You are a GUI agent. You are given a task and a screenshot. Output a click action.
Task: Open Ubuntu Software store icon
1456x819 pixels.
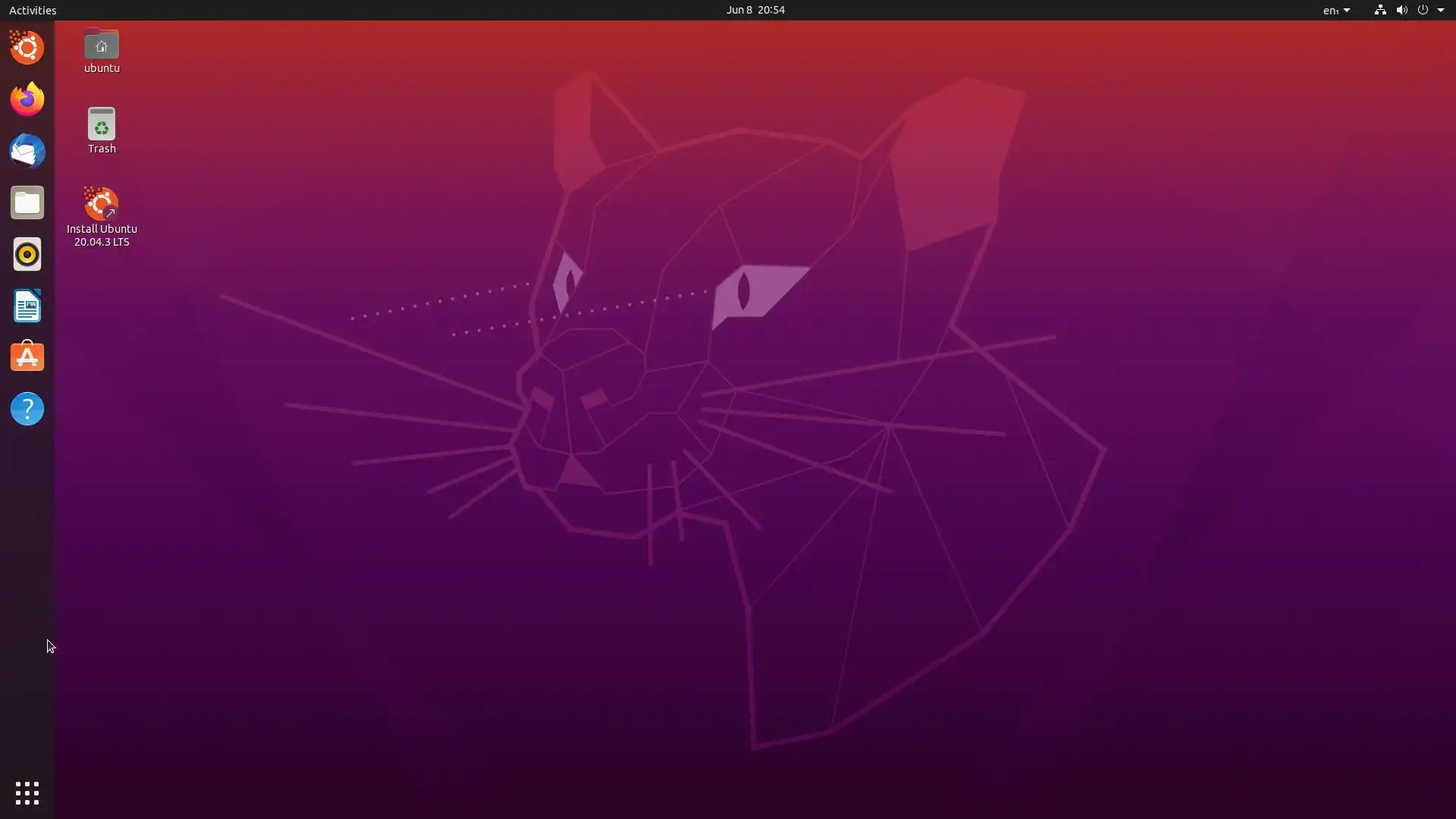tap(27, 357)
